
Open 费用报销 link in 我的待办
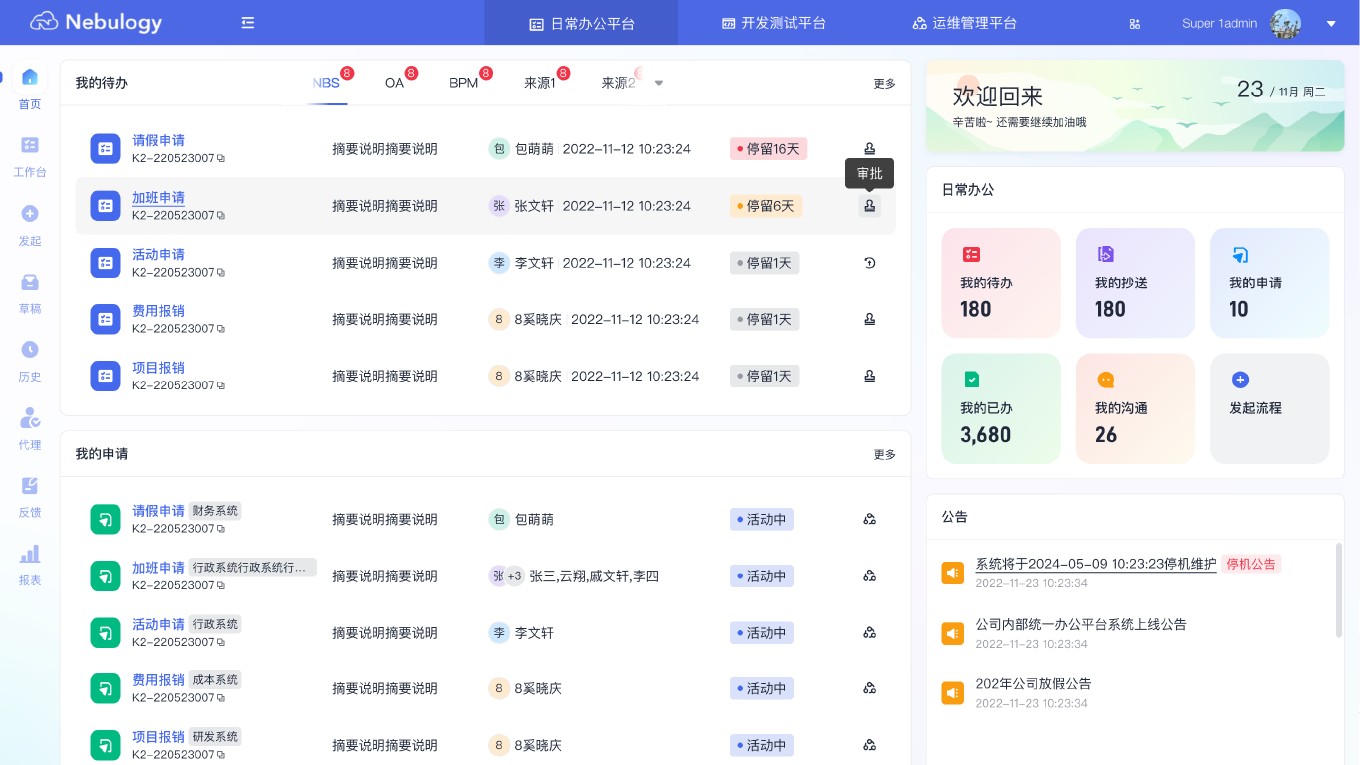pyautogui.click(x=158, y=311)
